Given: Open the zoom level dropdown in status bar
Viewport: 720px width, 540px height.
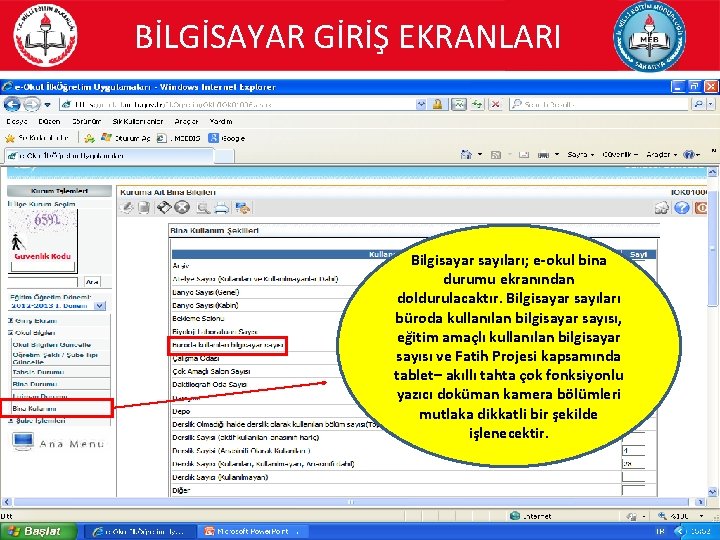Looking at the screenshot, I should pos(701,516).
